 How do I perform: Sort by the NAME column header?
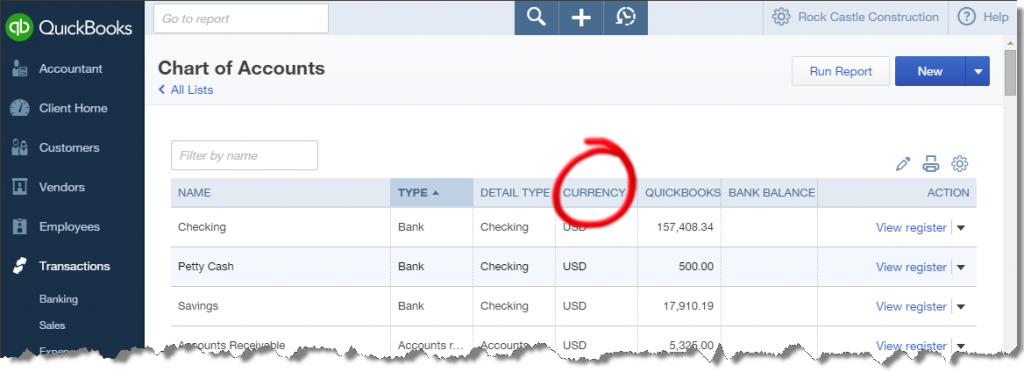point(281,193)
